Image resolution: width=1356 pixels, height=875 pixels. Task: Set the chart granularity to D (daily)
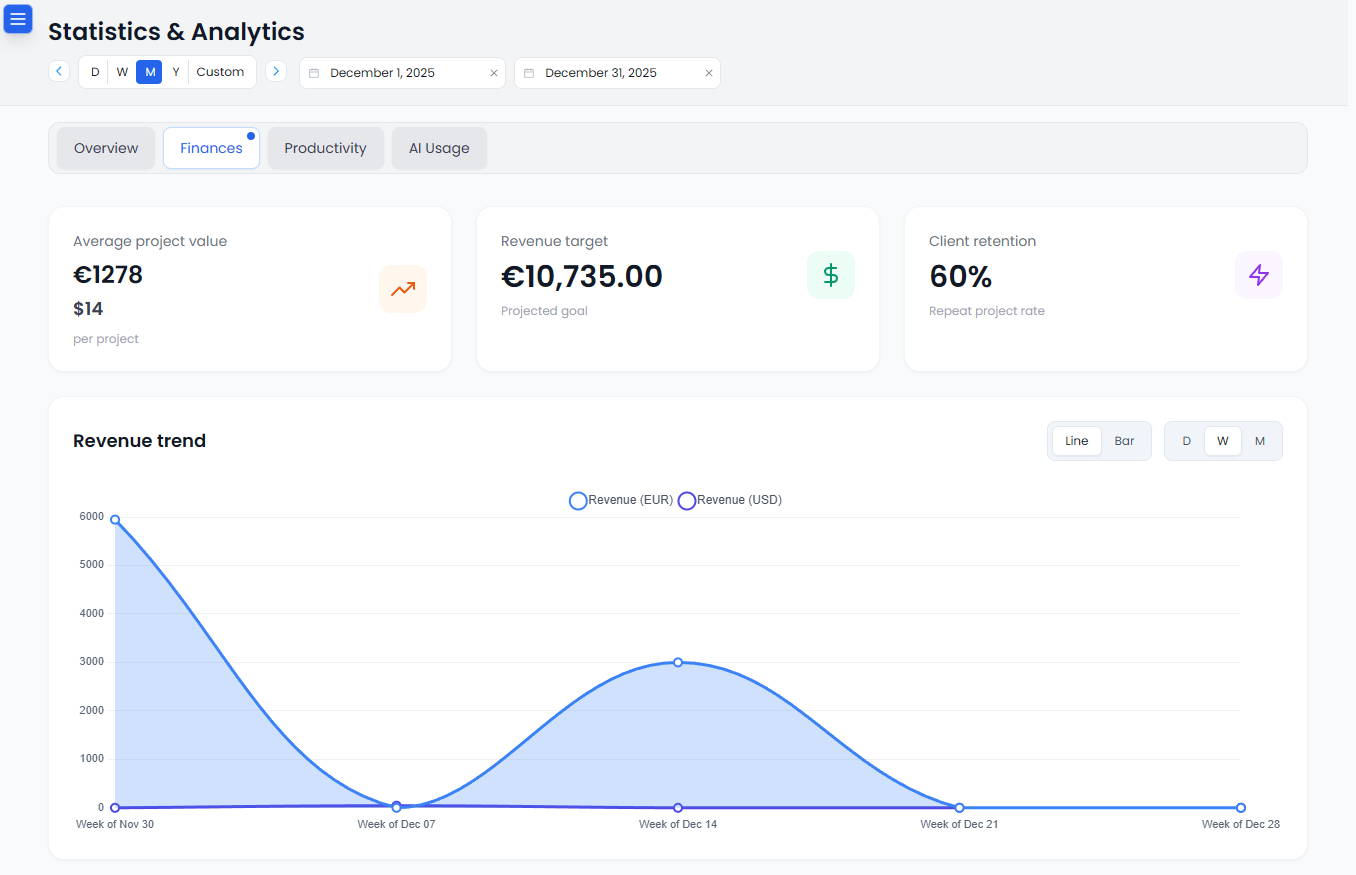(x=1186, y=441)
